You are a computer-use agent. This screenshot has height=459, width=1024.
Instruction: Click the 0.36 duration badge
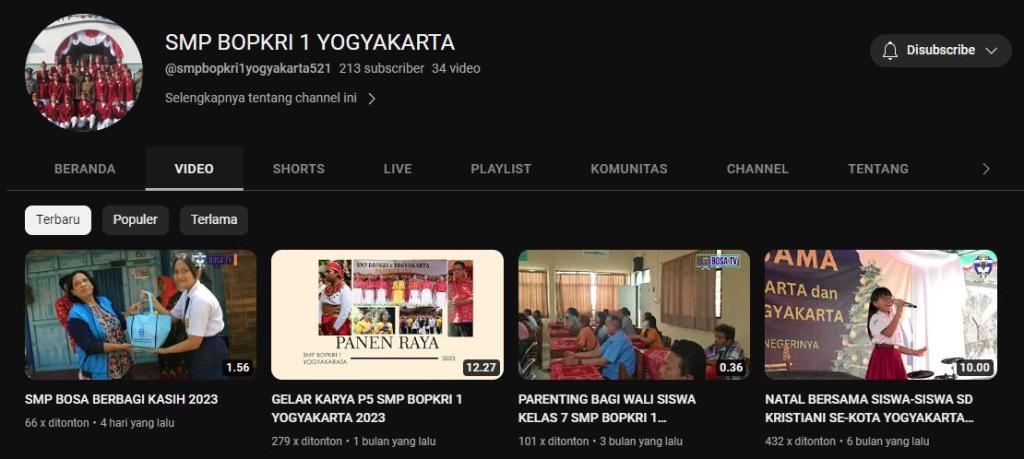pos(731,368)
